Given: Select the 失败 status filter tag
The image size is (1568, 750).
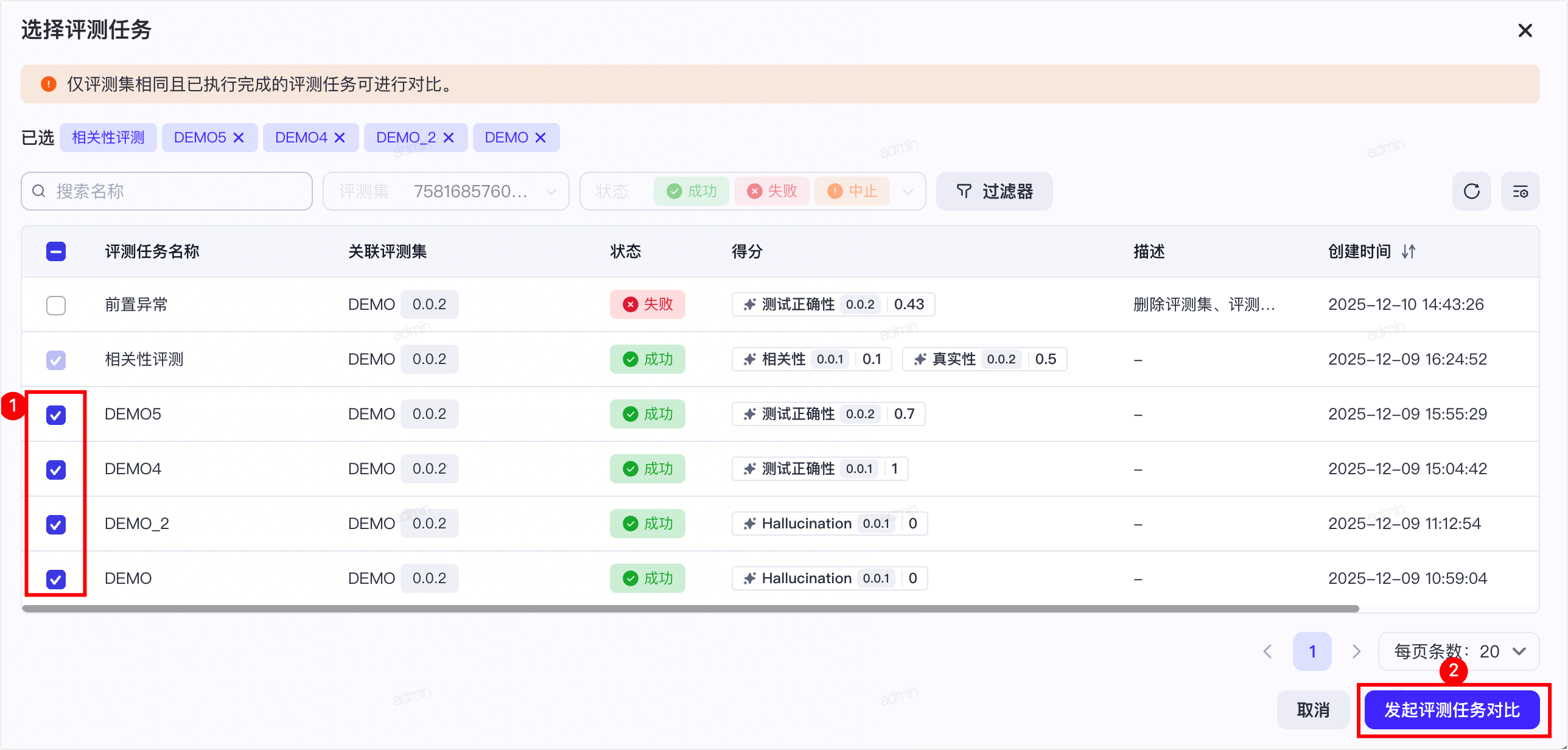Looking at the screenshot, I should [772, 191].
